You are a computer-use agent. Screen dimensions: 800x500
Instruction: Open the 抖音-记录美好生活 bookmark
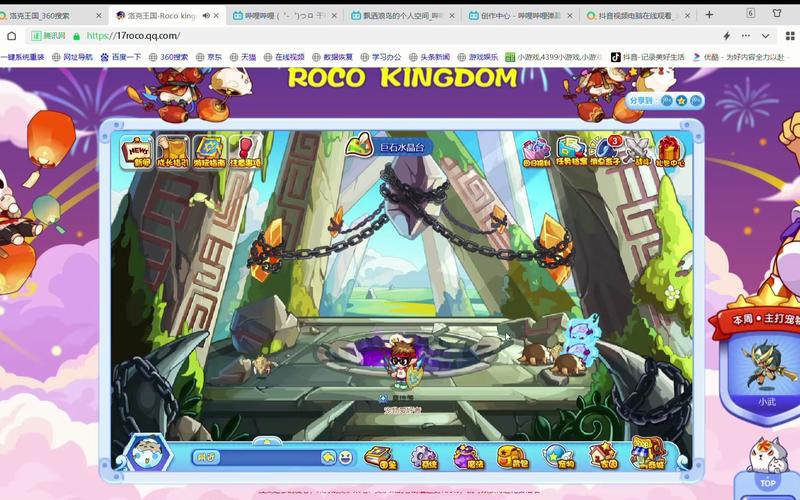(648, 57)
